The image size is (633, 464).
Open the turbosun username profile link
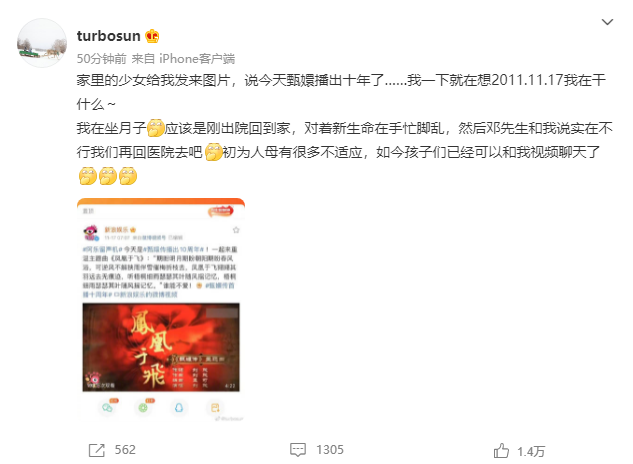[109, 36]
